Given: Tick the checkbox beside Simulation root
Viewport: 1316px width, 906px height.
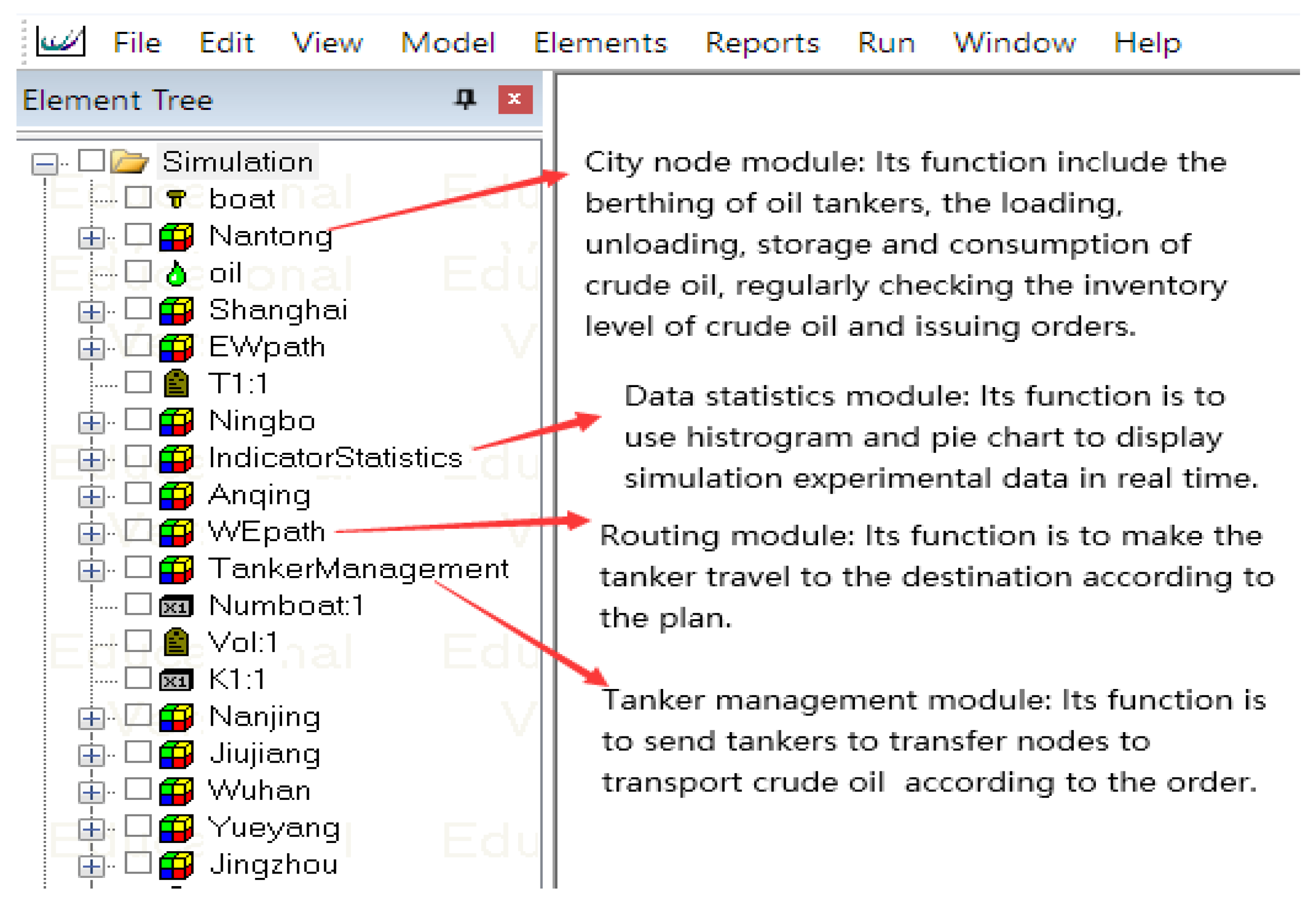Looking at the screenshot, I should tap(92, 161).
